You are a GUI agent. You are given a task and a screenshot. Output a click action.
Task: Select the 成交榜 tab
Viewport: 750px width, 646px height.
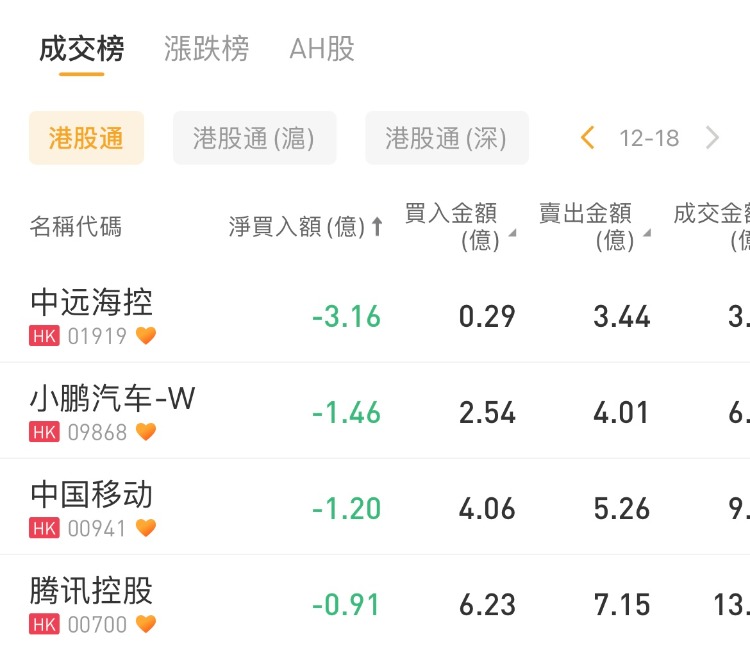tap(82, 49)
